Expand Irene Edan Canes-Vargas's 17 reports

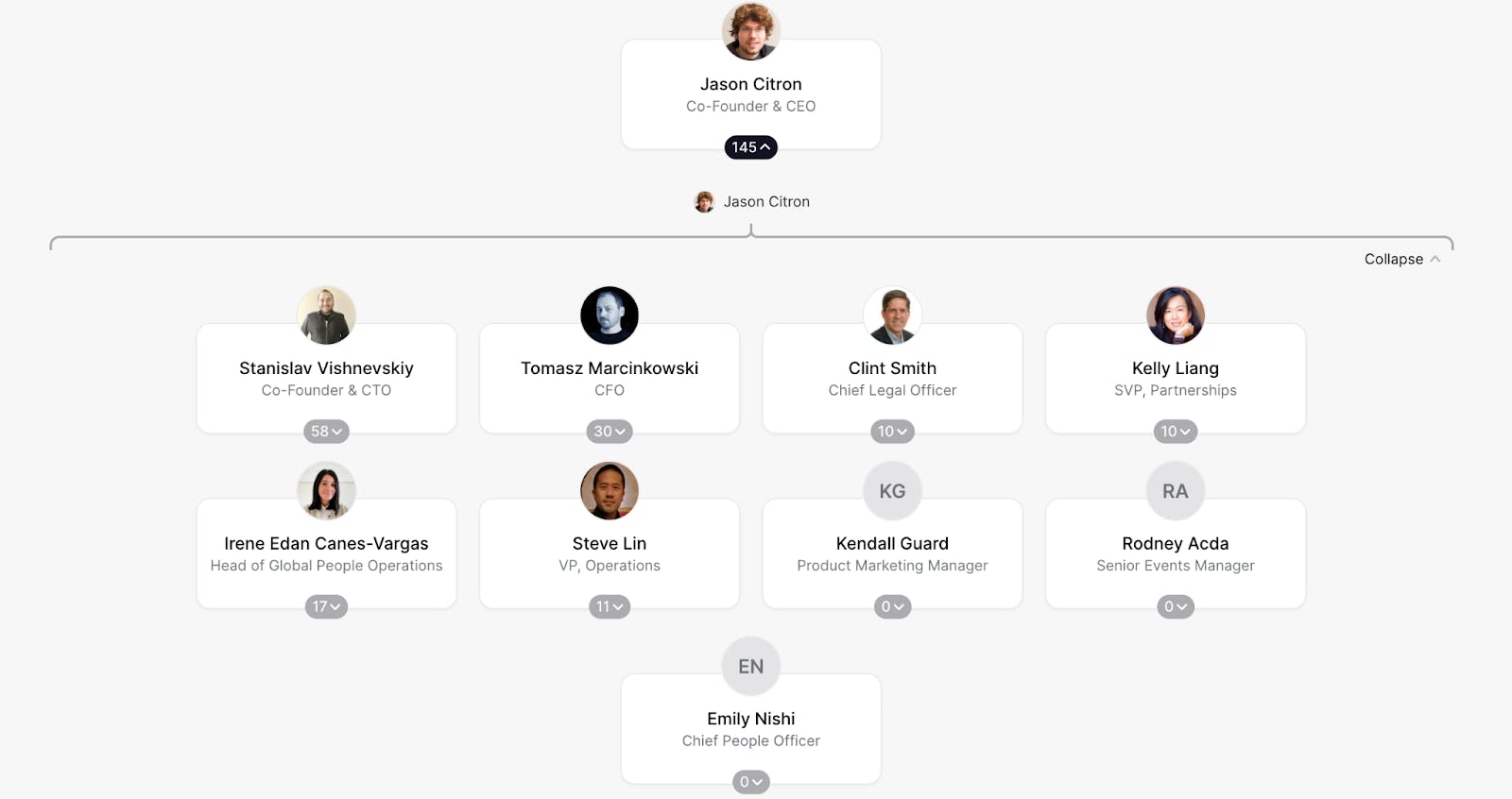(x=326, y=607)
